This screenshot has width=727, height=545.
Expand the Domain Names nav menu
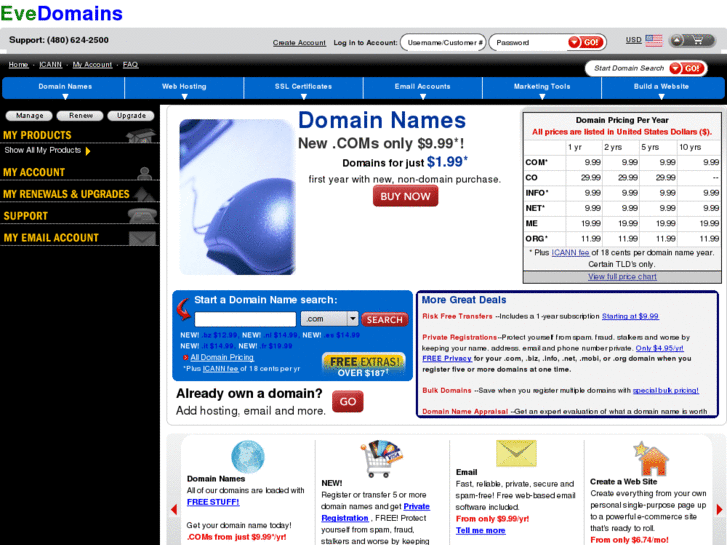pyautogui.click(x=65, y=89)
